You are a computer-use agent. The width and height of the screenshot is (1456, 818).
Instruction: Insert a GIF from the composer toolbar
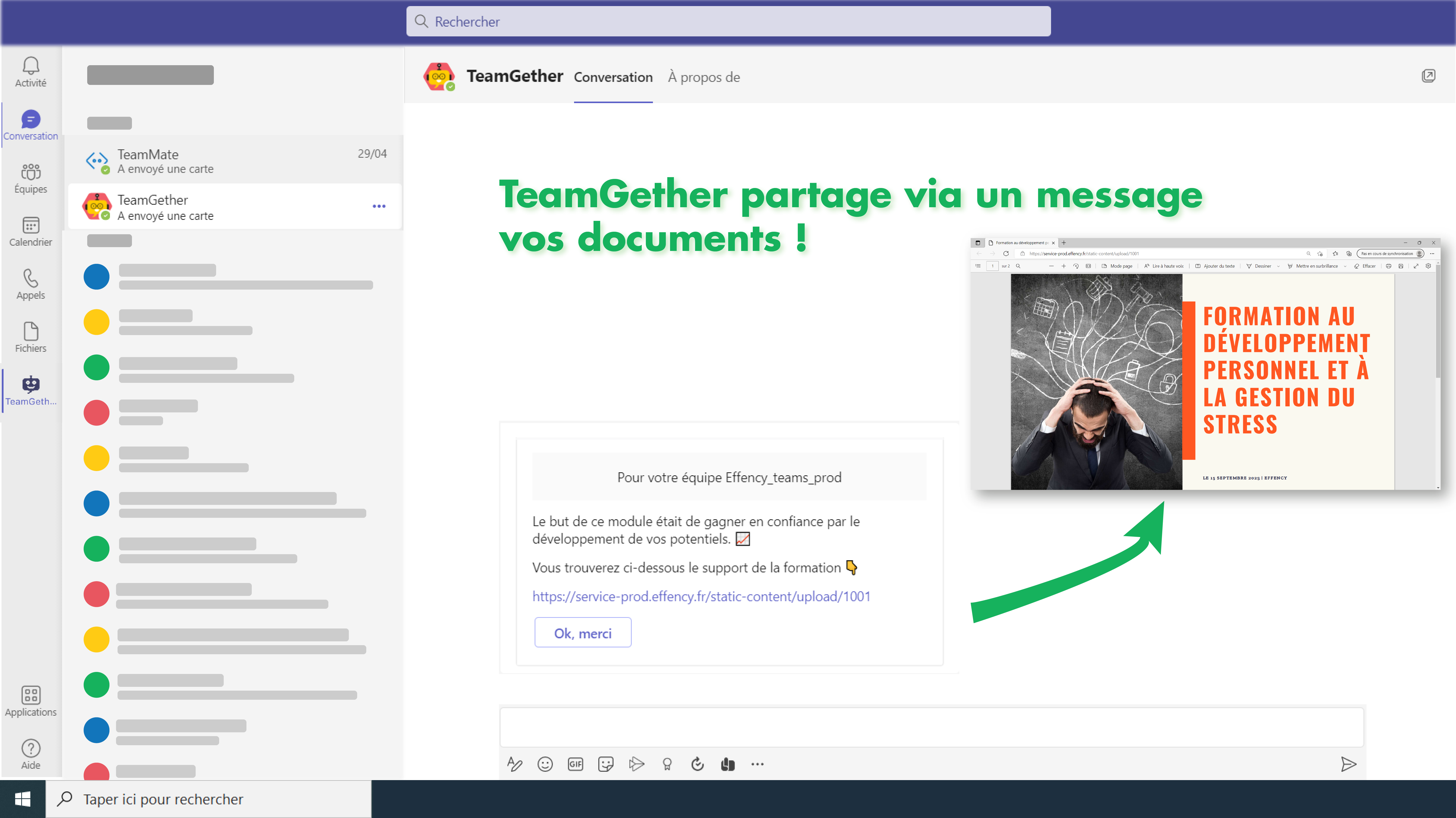575,764
